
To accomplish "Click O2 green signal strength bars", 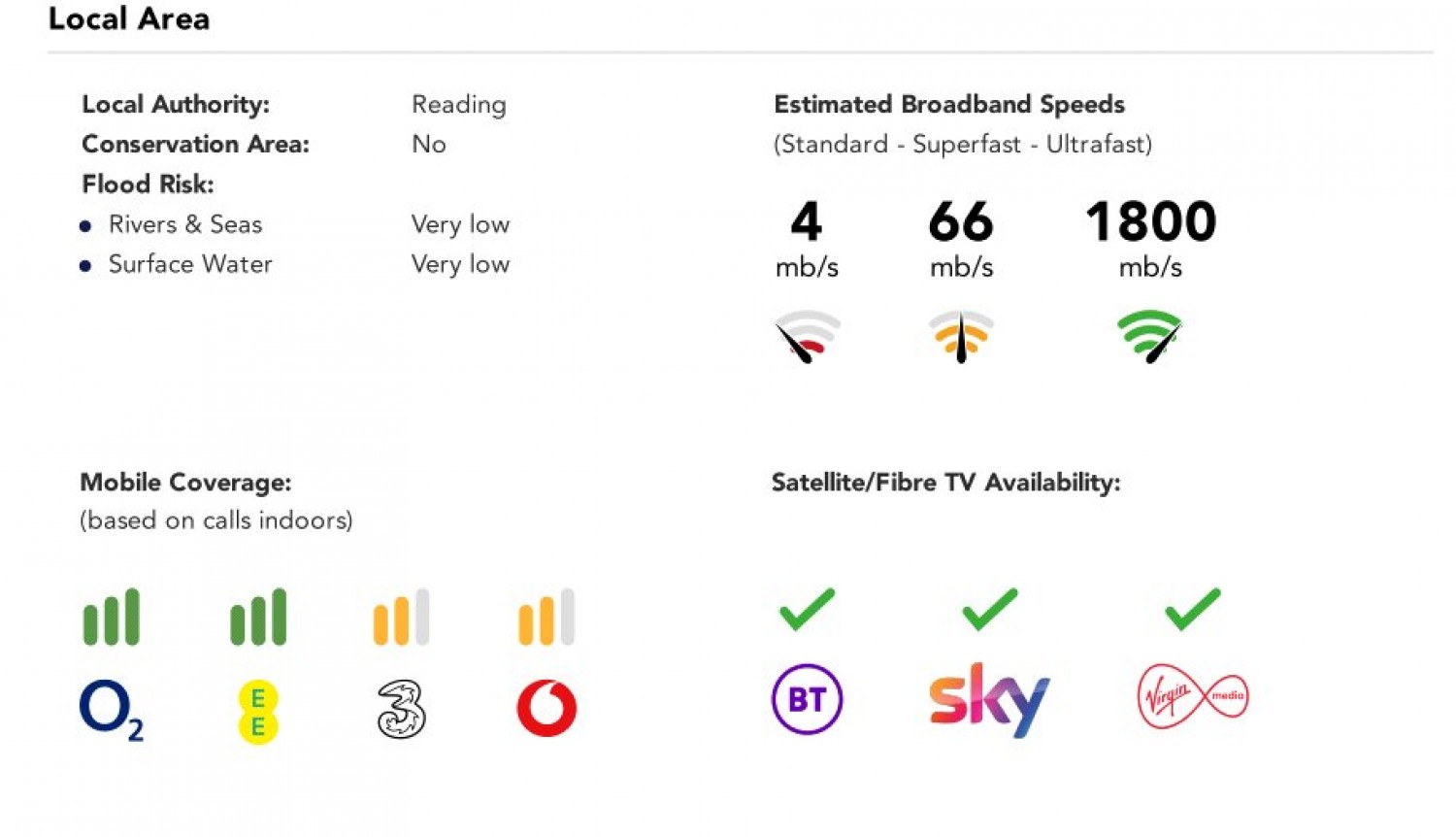I will (112, 617).
